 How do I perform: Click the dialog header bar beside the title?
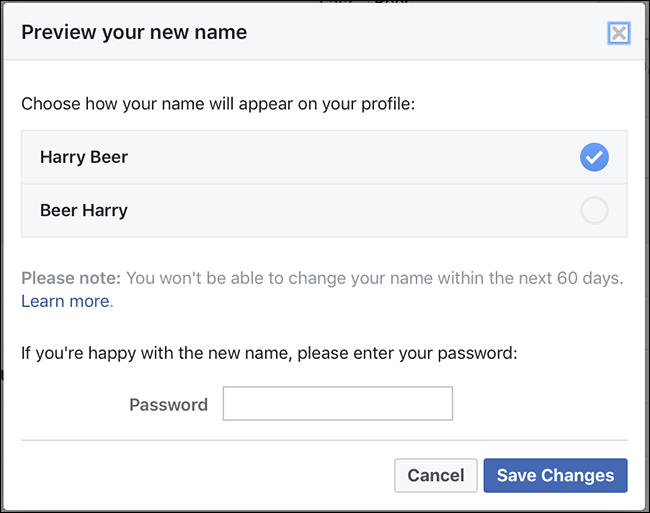pos(427,32)
